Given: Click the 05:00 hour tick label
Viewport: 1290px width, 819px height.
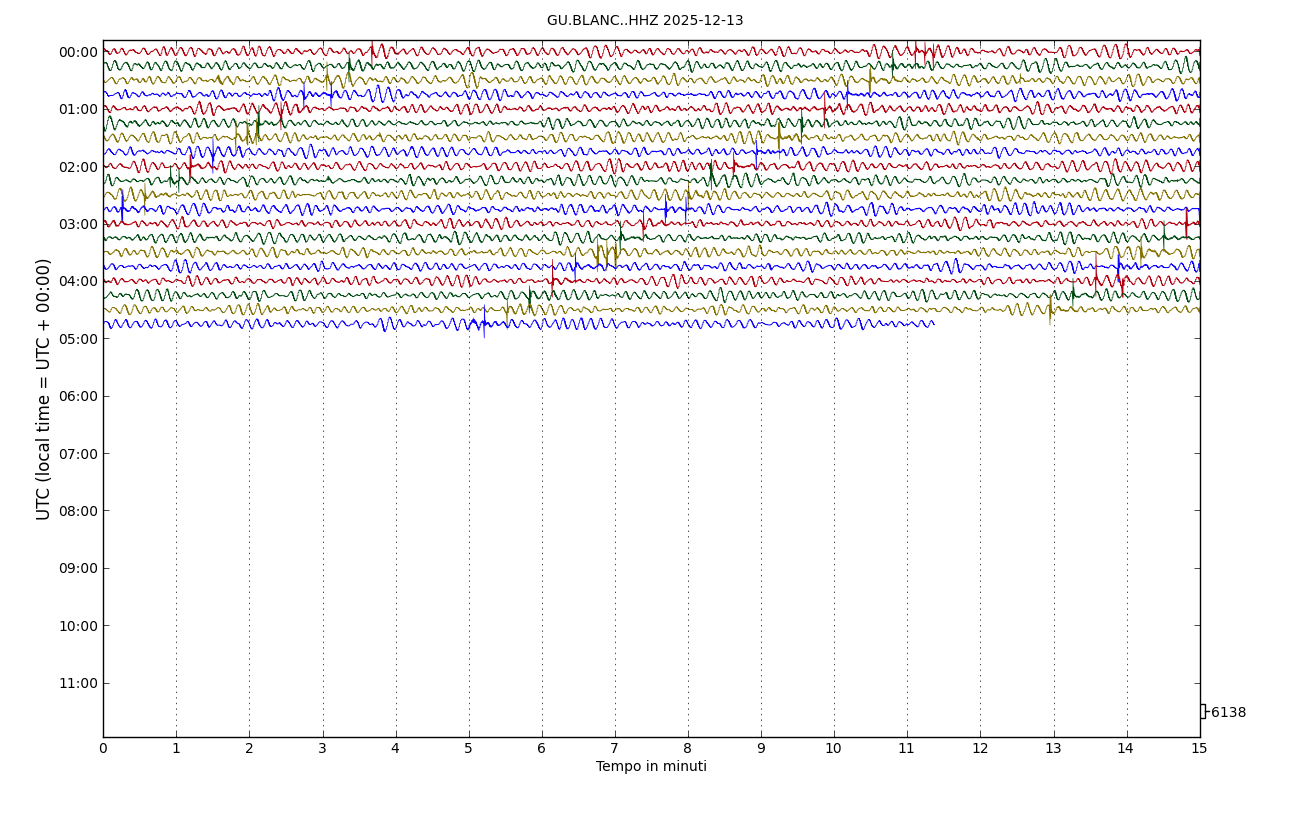Looking at the screenshot, I should (78, 339).
